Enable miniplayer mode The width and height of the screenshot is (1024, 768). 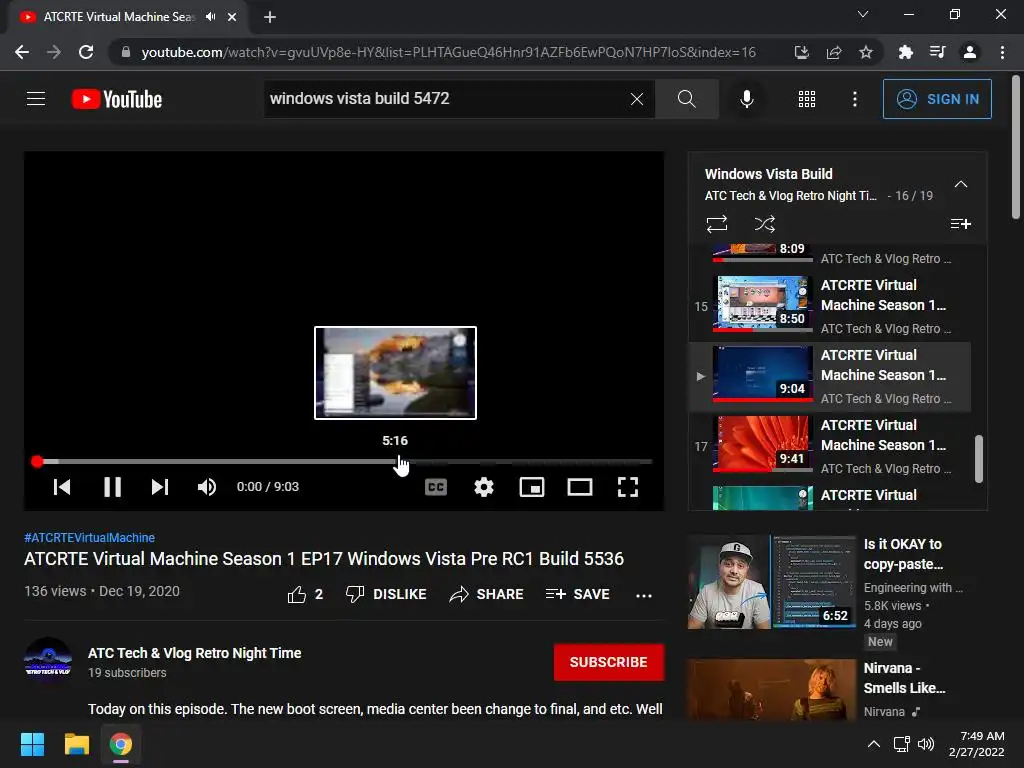532,487
